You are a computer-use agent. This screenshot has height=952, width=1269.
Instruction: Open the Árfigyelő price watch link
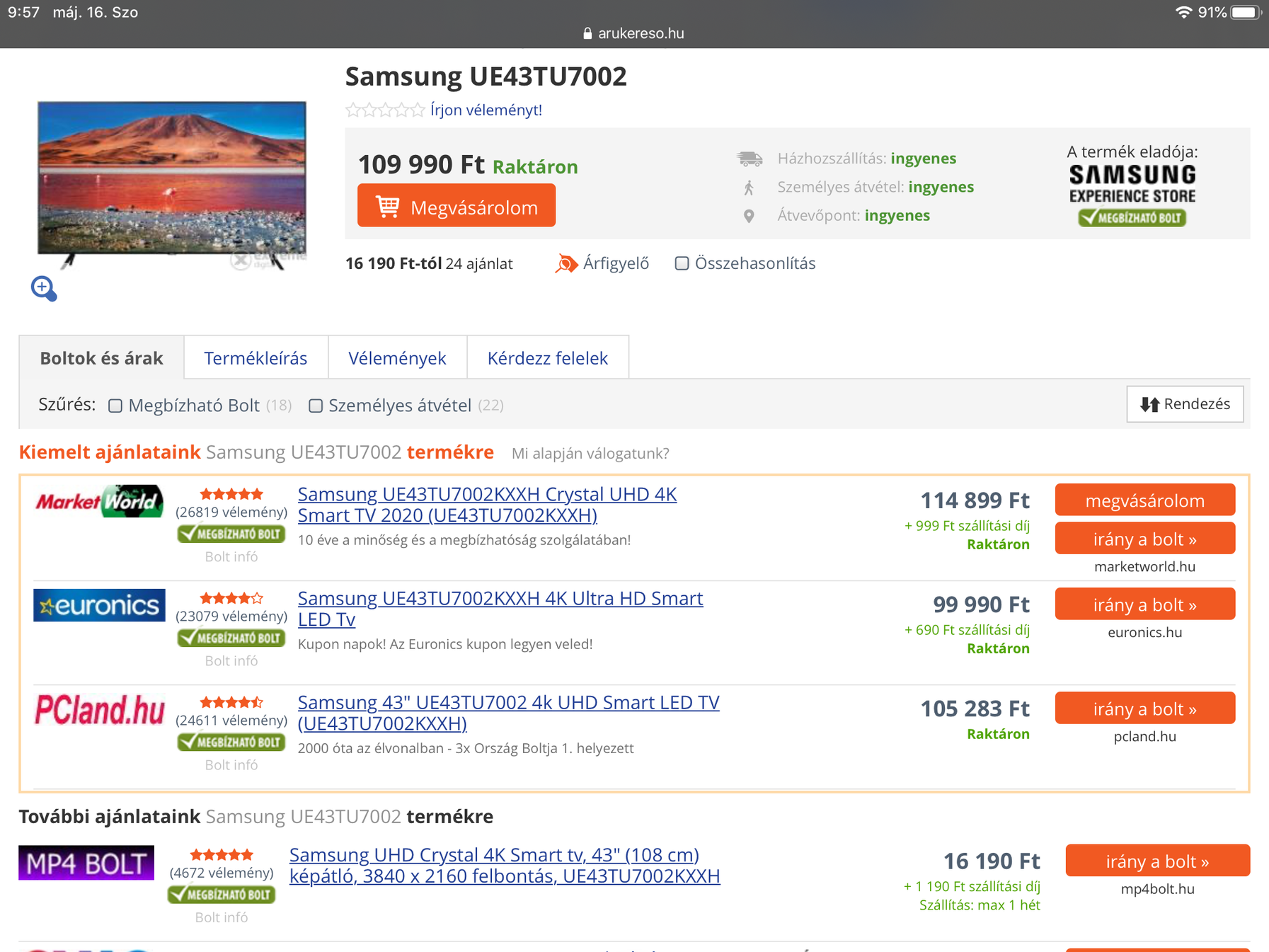point(616,263)
